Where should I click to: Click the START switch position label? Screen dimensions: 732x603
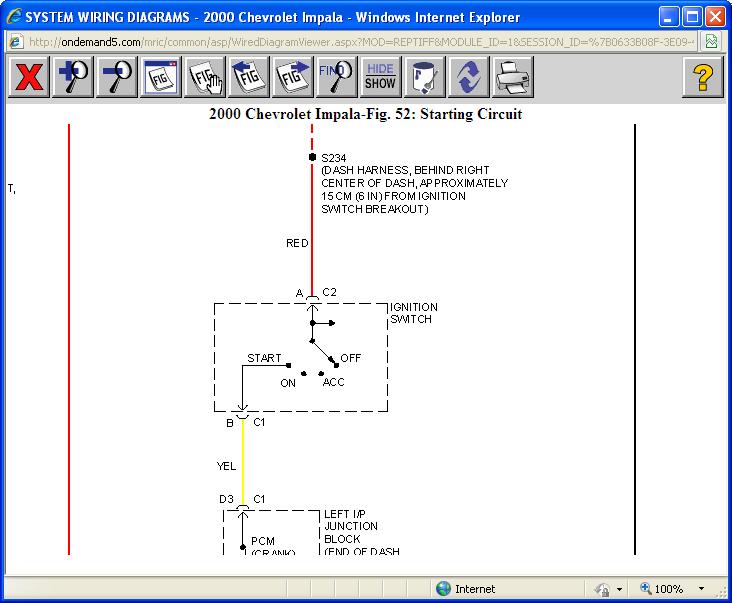pos(264,358)
